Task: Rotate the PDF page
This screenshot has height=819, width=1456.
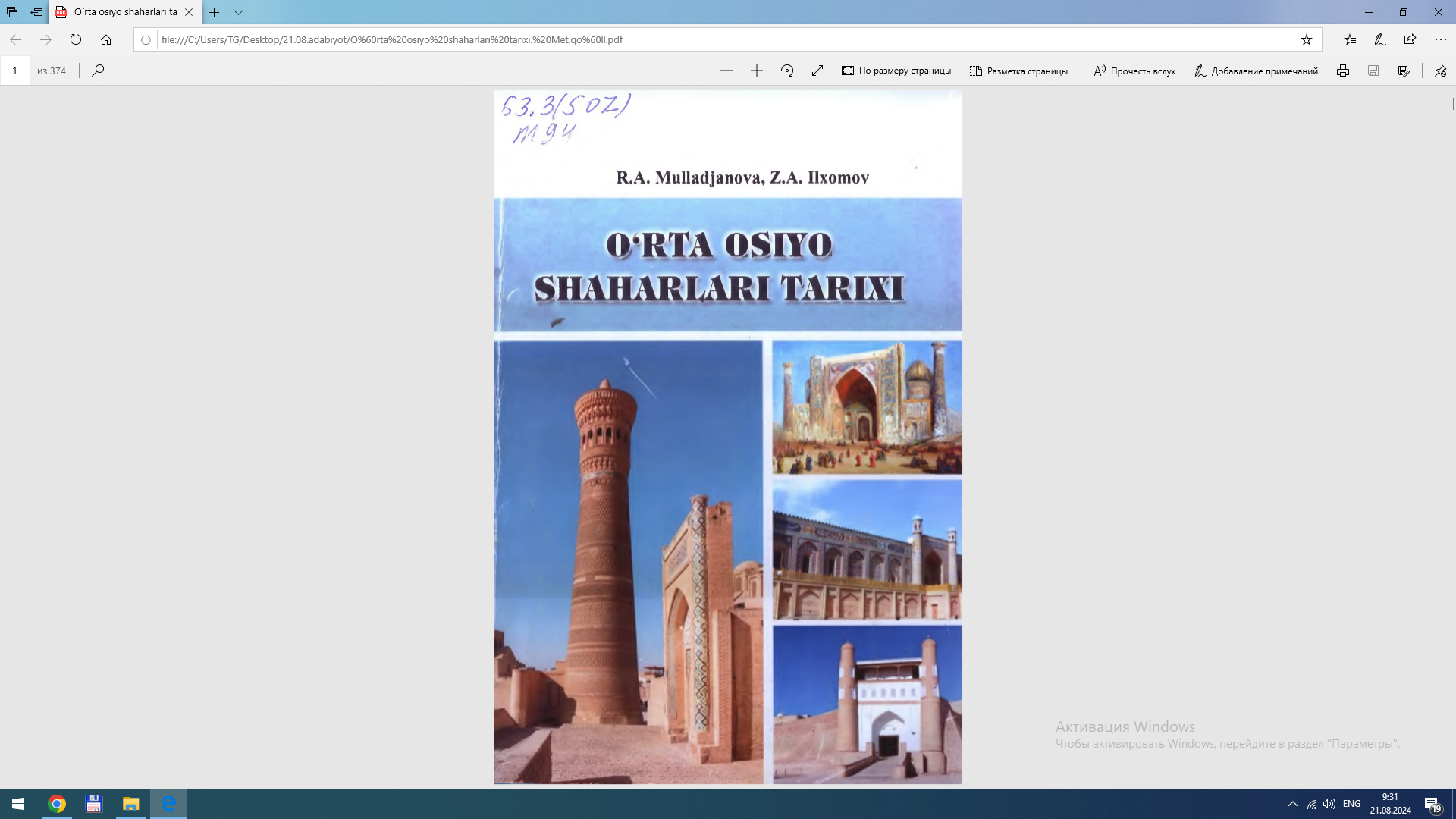Action: click(786, 70)
